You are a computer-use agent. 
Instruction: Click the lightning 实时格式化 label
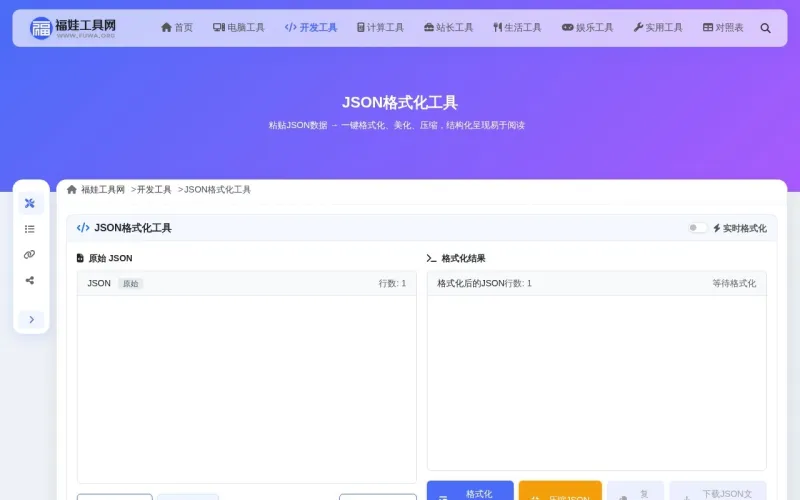pos(740,228)
